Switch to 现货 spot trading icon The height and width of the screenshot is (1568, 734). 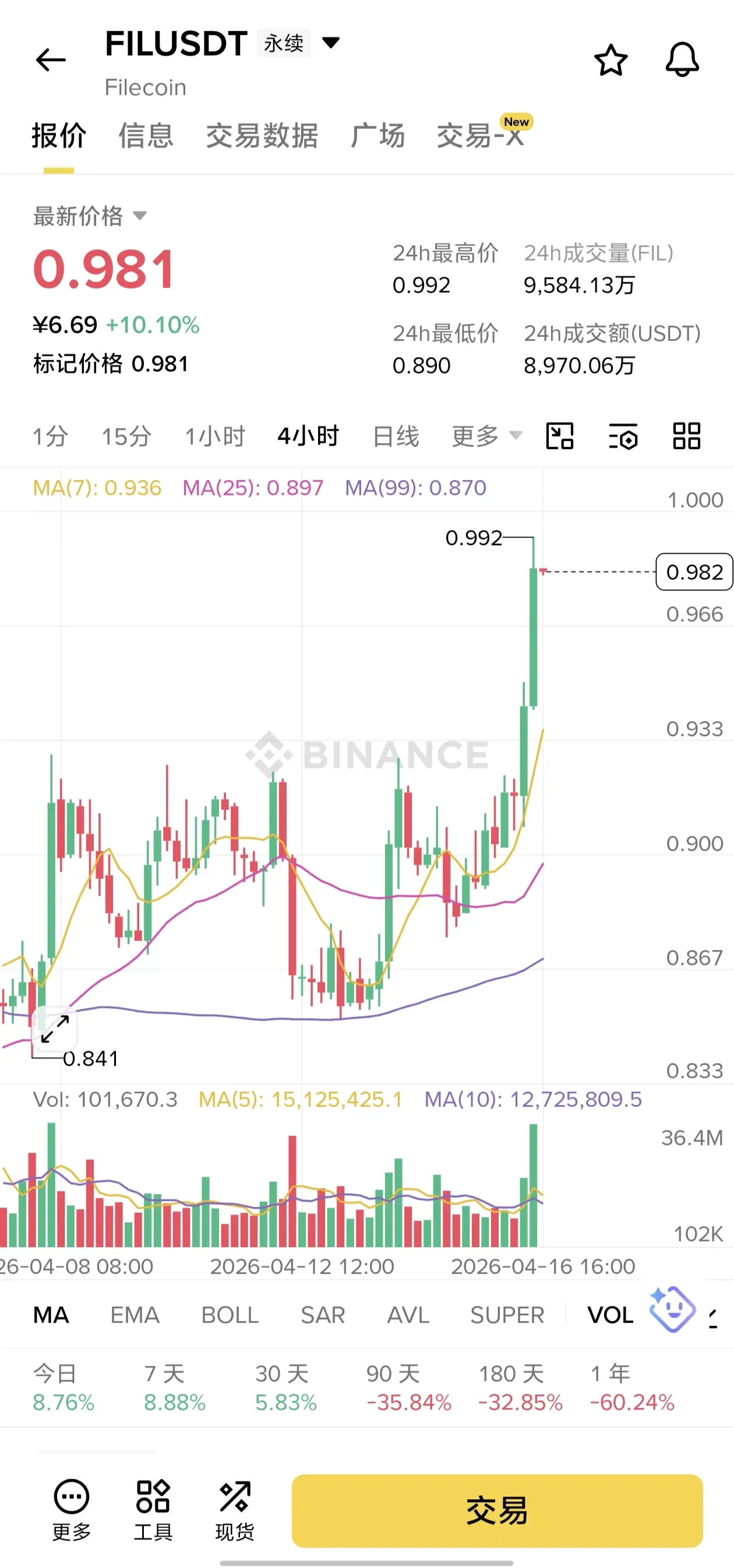pyautogui.click(x=234, y=1510)
